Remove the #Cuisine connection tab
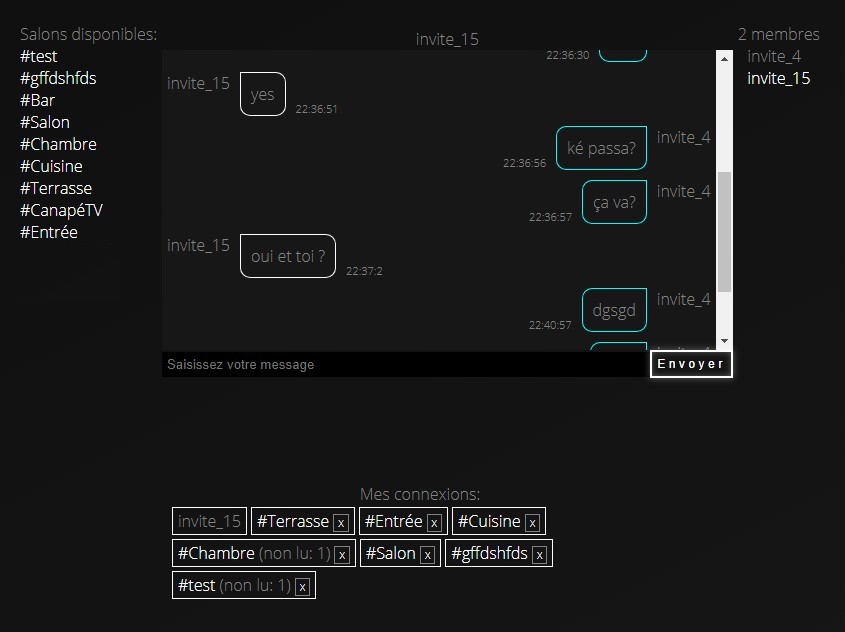Screen dimensions: 845x632 532,522
